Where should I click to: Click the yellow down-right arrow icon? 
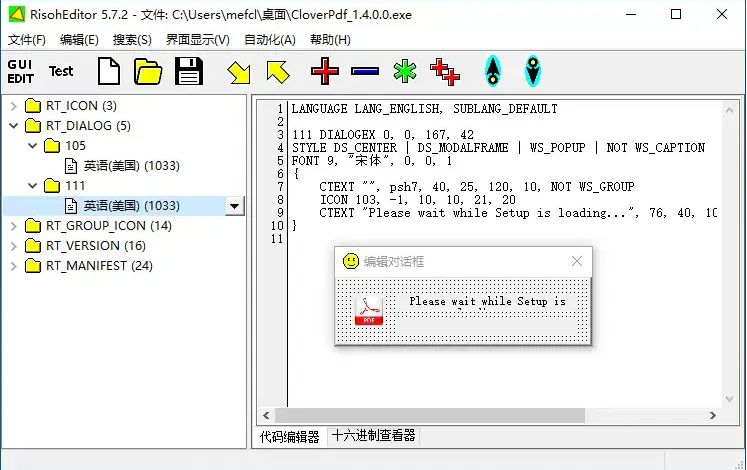pos(238,71)
